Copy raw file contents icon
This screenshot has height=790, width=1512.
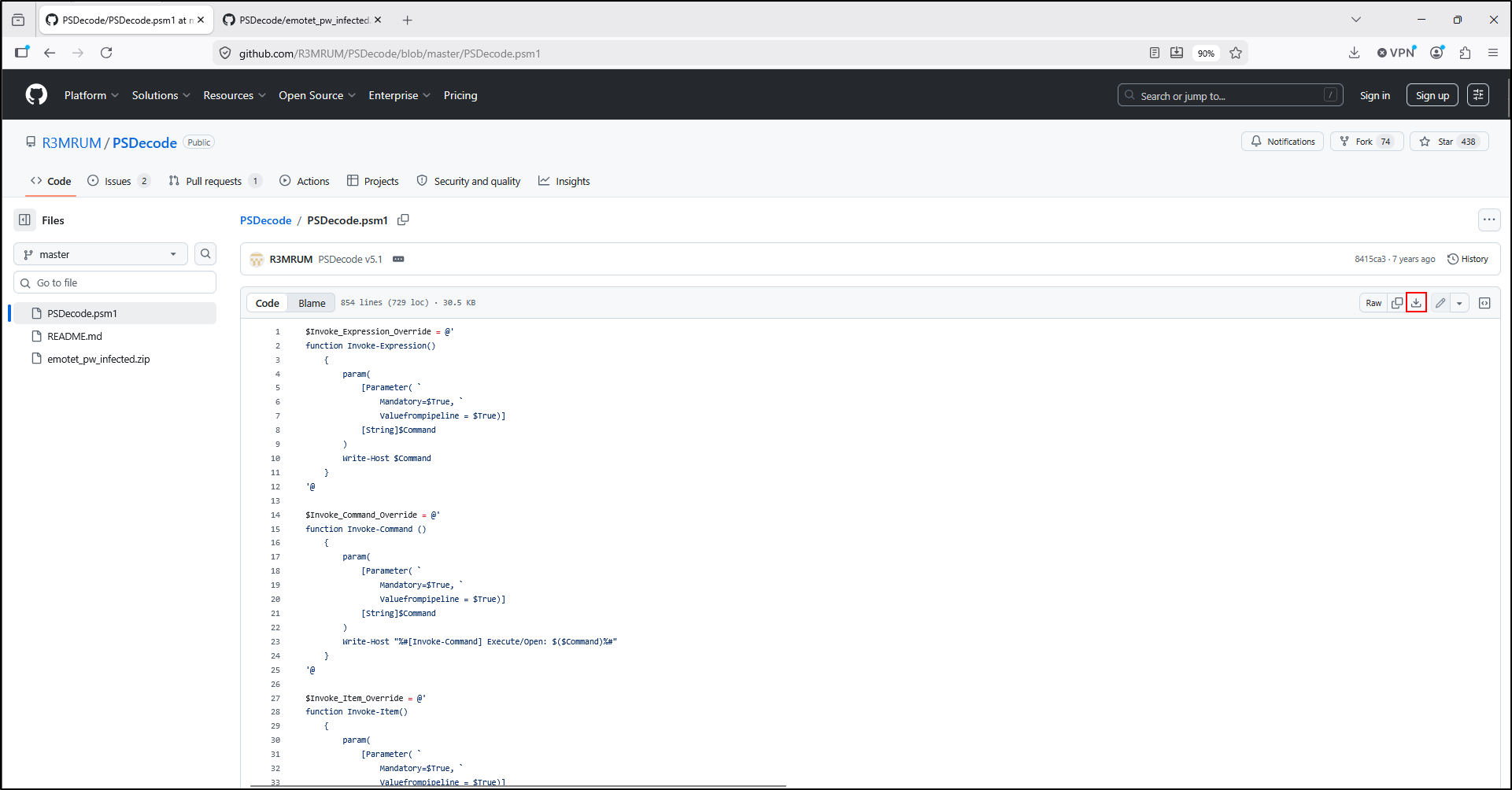click(1397, 303)
